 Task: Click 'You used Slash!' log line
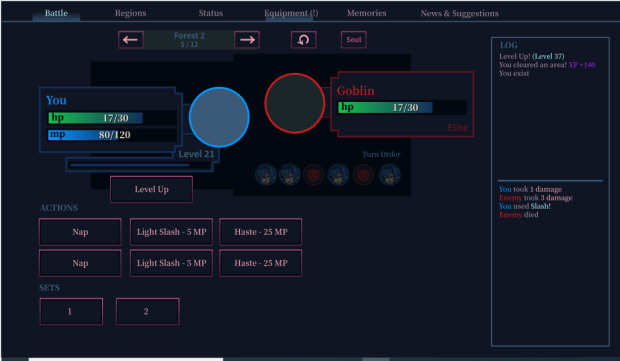[x=525, y=206]
